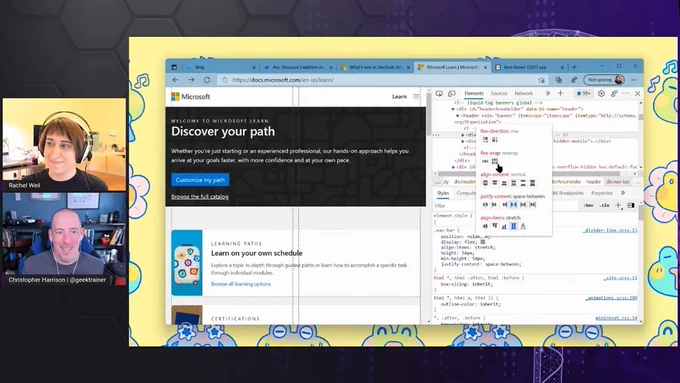Set align-content to flex-end icon
Screen dimensions: 680x383
tap(504, 183)
